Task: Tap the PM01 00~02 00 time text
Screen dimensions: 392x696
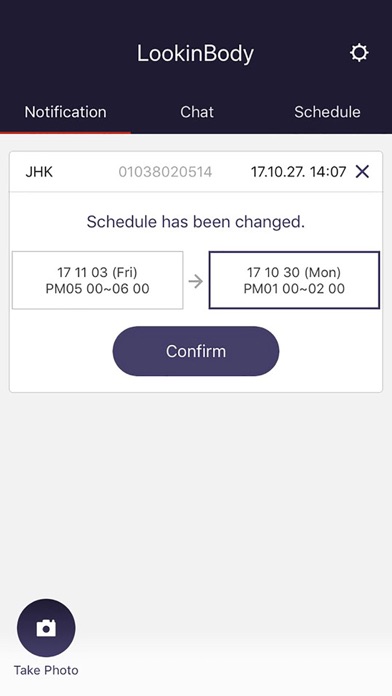Action: click(x=294, y=289)
